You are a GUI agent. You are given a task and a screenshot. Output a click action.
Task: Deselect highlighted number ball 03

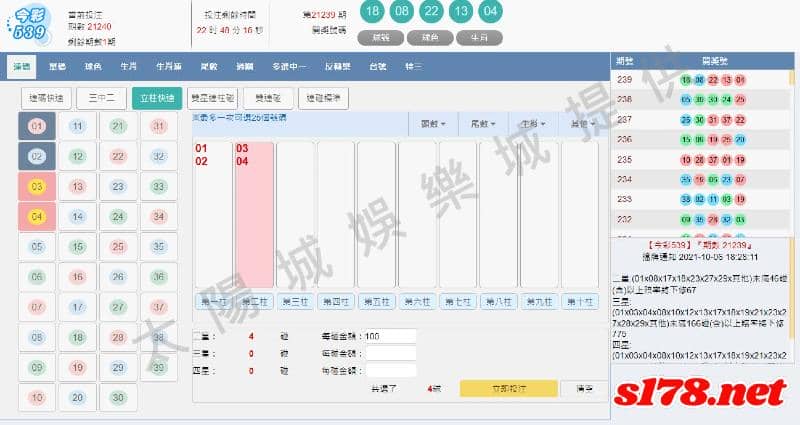(x=37, y=186)
